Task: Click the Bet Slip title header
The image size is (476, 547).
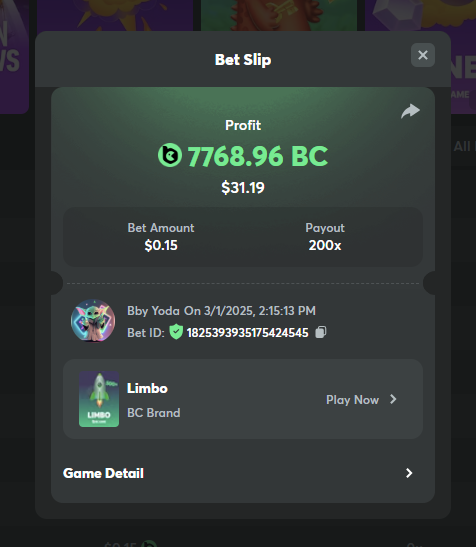Action: (x=243, y=60)
